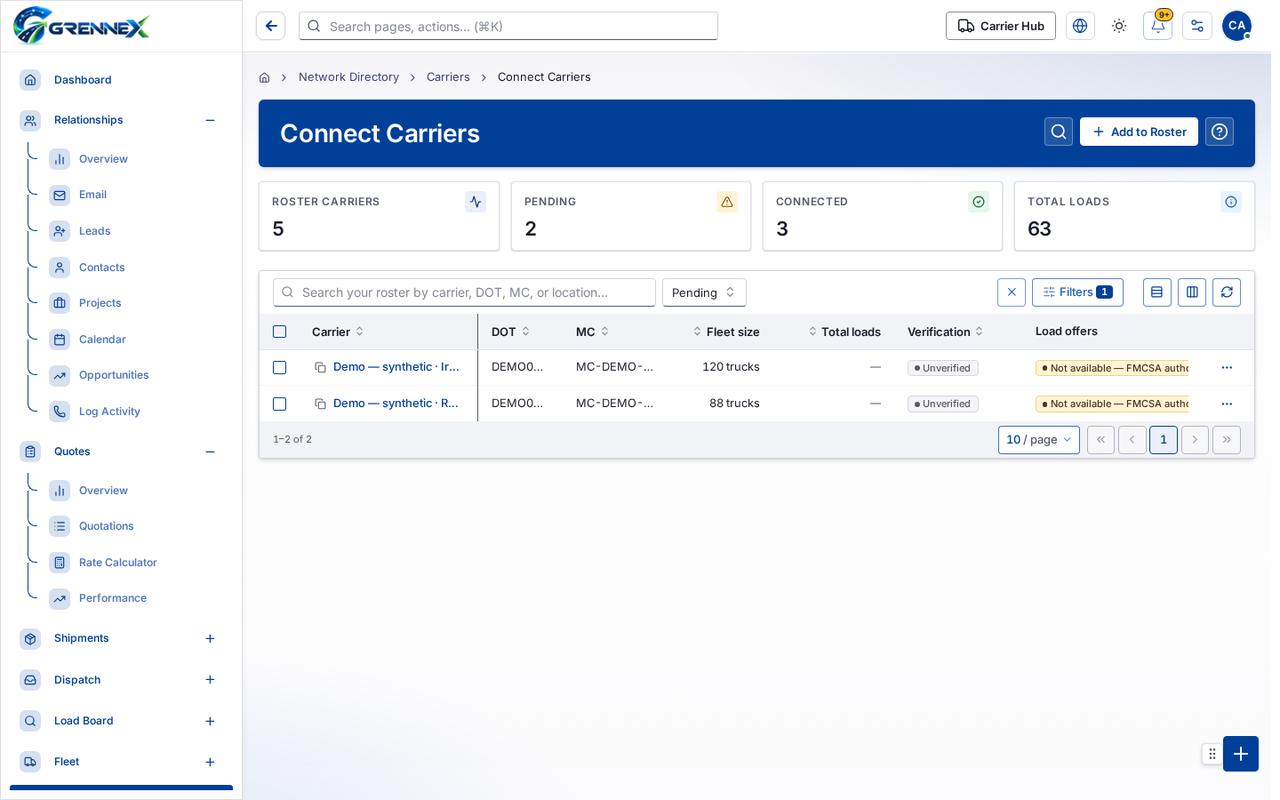Open row actions for the 120 trucks carrier

pos(1227,368)
